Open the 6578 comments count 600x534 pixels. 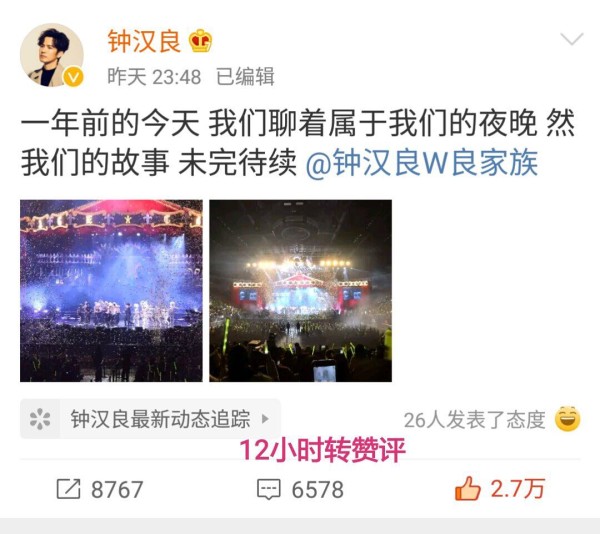click(318, 489)
